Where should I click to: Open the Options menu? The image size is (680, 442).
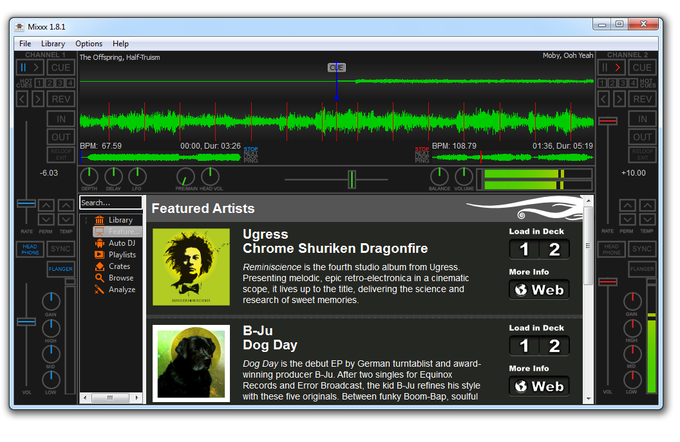[89, 44]
